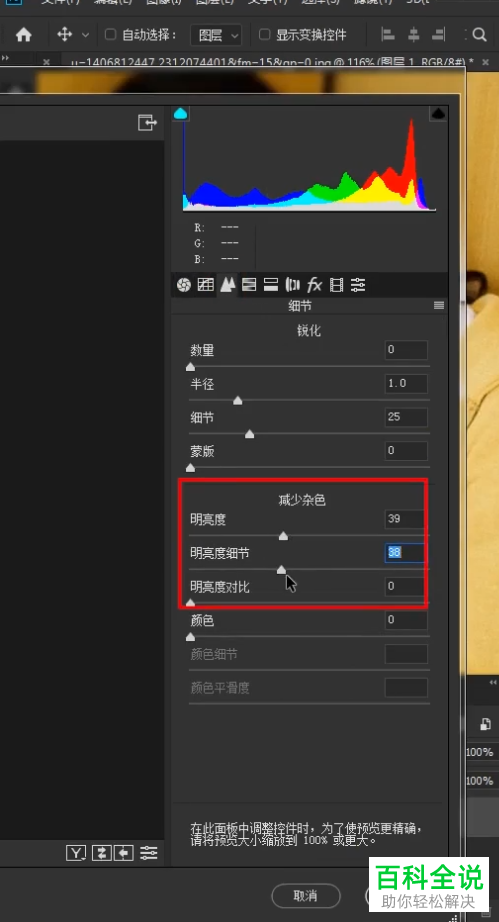Open the 图层 auto-select dropdown
499x922 pixels.
click(216, 35)
